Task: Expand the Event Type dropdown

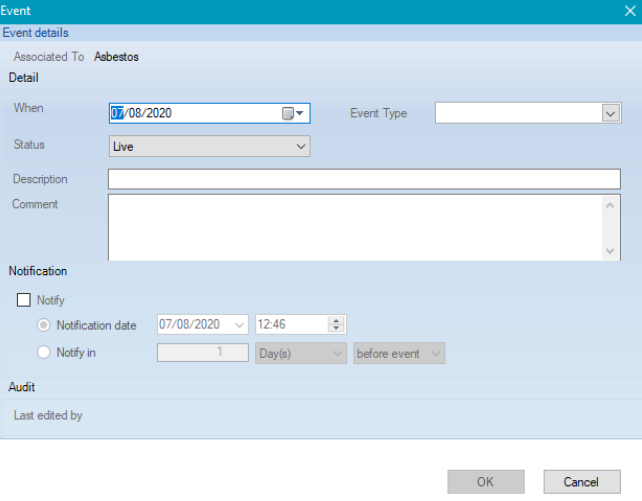Action: click(610, 114)
